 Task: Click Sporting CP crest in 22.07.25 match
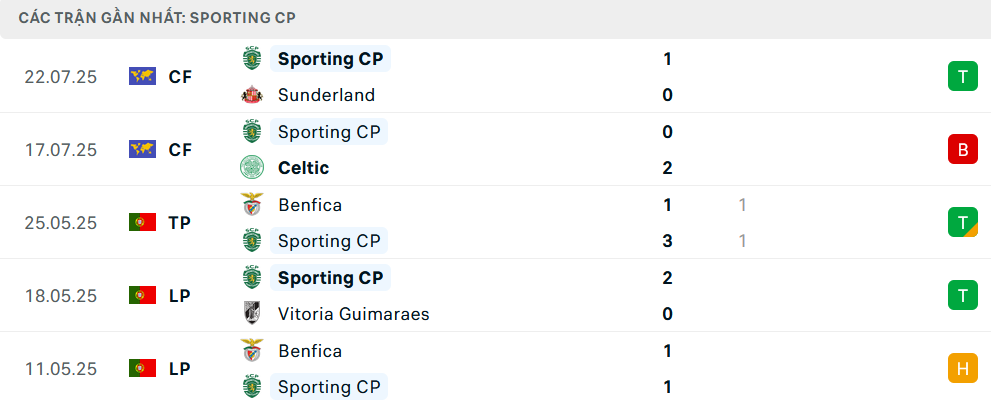(252, 59)
